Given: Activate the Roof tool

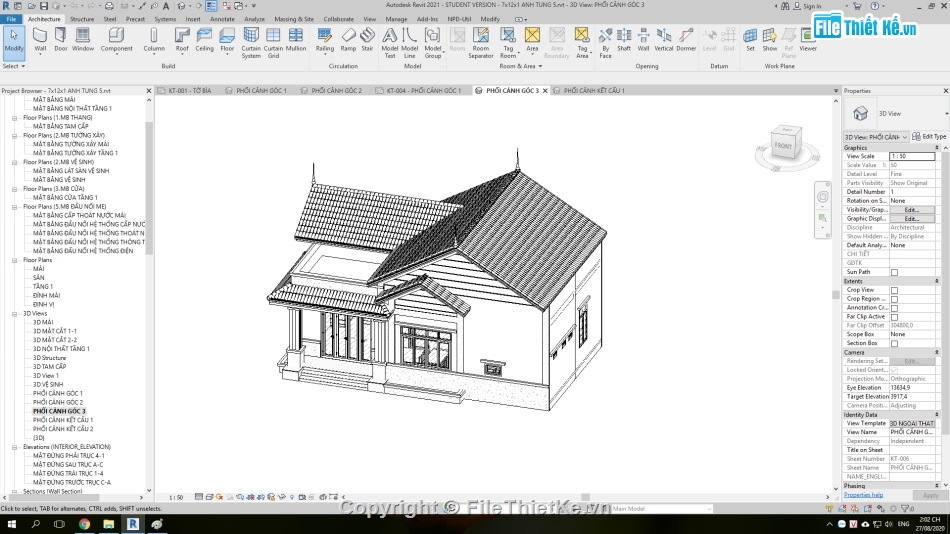Looking at the screenshot, I should click(x=182, y=40).
